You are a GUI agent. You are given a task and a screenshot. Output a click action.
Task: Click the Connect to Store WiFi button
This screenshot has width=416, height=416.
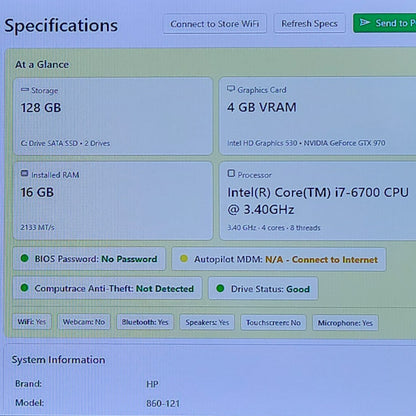(x=215, y=24)
